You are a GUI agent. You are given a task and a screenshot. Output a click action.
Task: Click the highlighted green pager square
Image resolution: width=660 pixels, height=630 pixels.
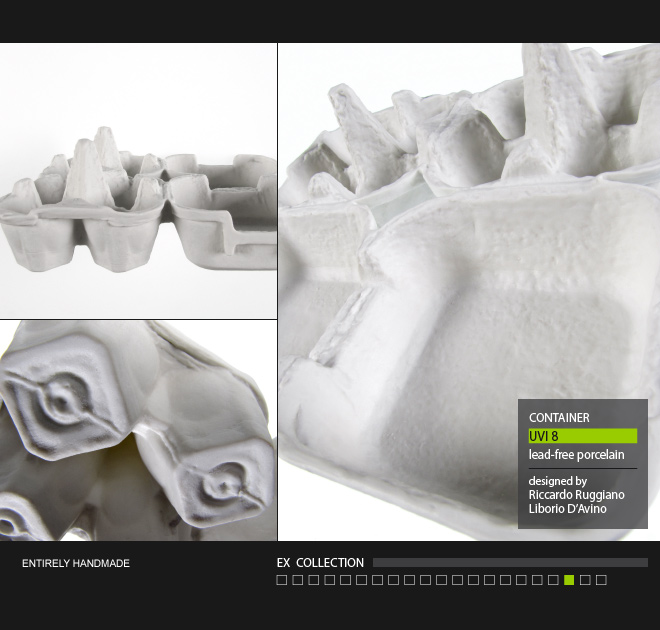point(570,580)
